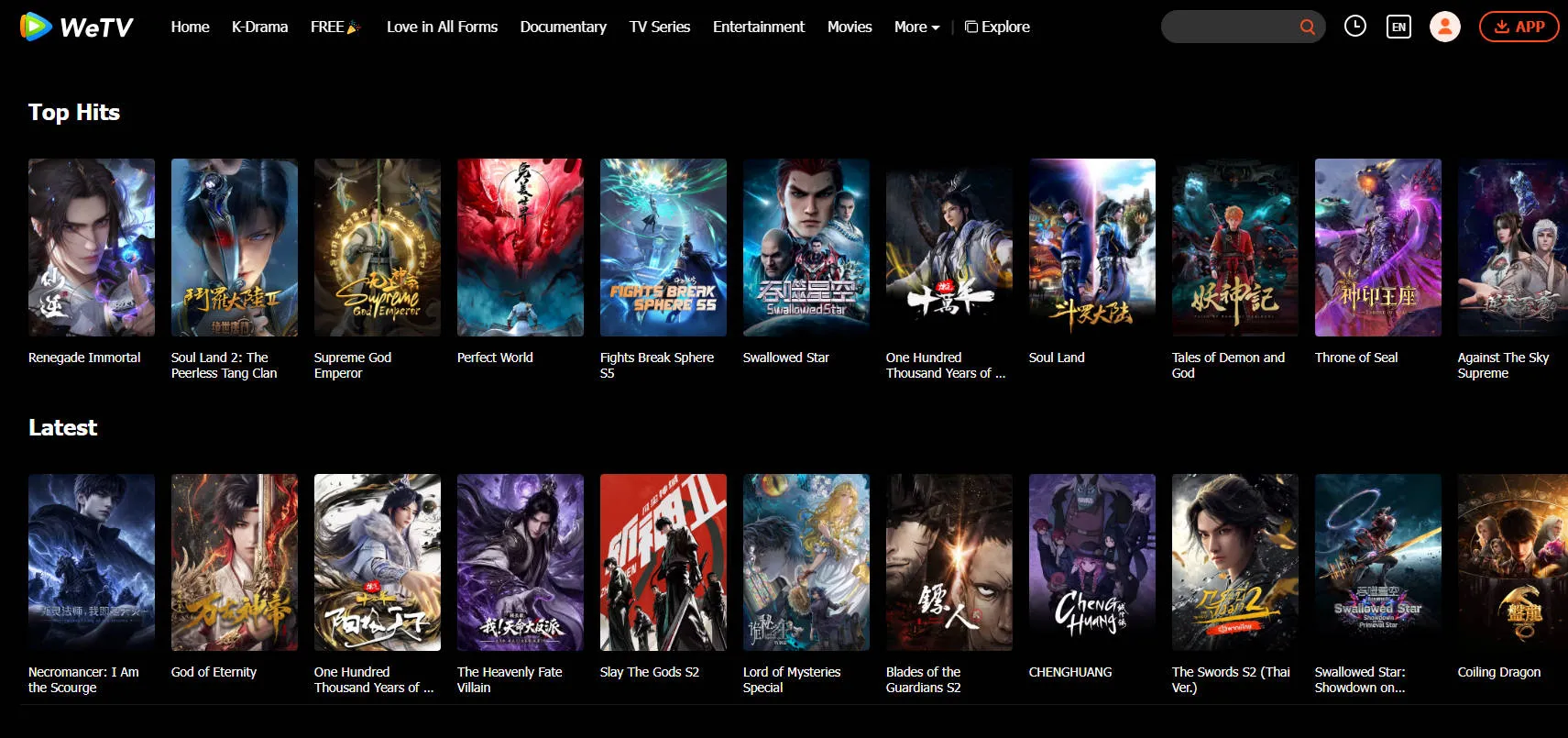
Task: Open Tales of Demon and God poster
Action: 1235,248
